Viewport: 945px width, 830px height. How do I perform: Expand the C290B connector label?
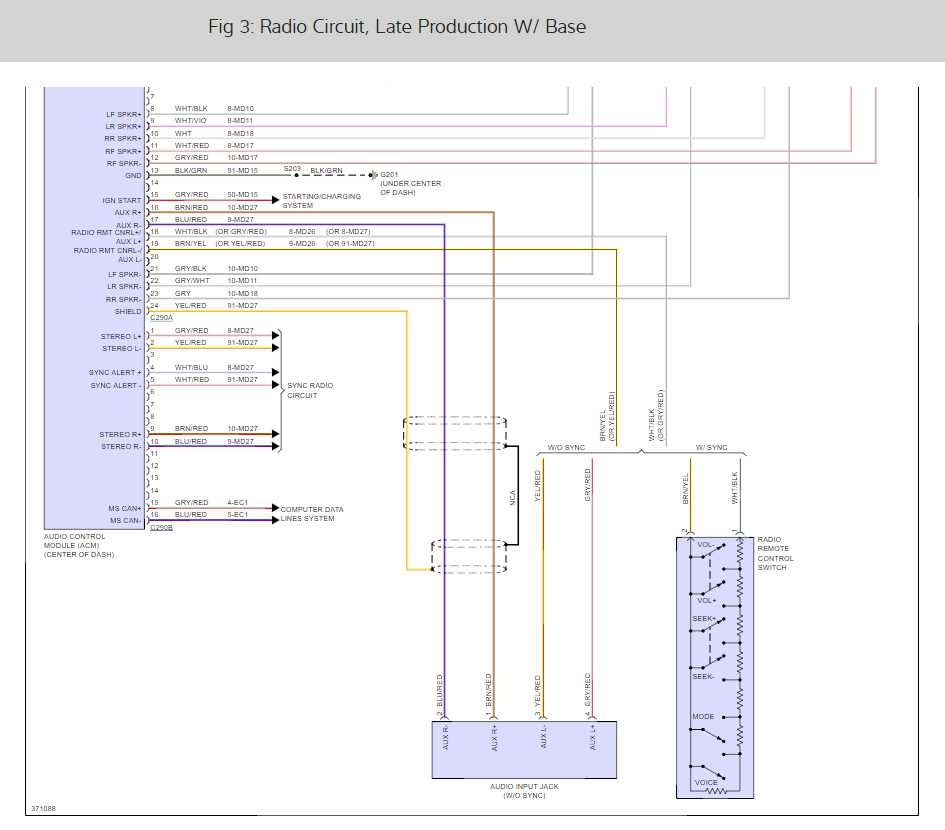[x=161, y=527]
